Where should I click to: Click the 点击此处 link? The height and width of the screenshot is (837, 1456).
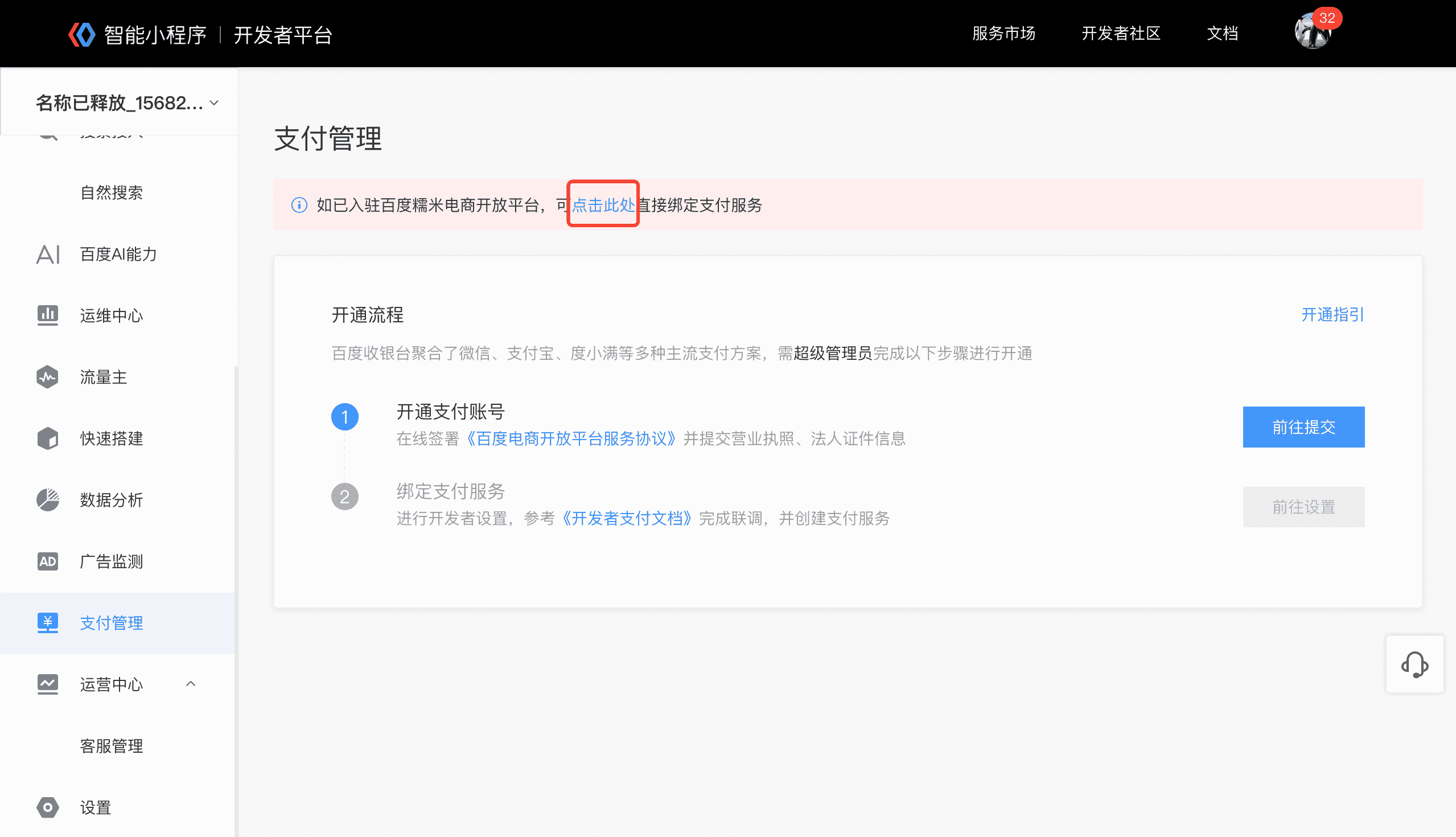point(603,205)
